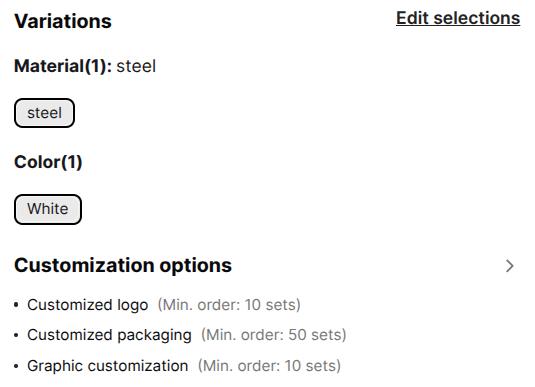535x387 pixels.
Task: Click the minimum order text beside Customized logo
Action: coord(229,305)
